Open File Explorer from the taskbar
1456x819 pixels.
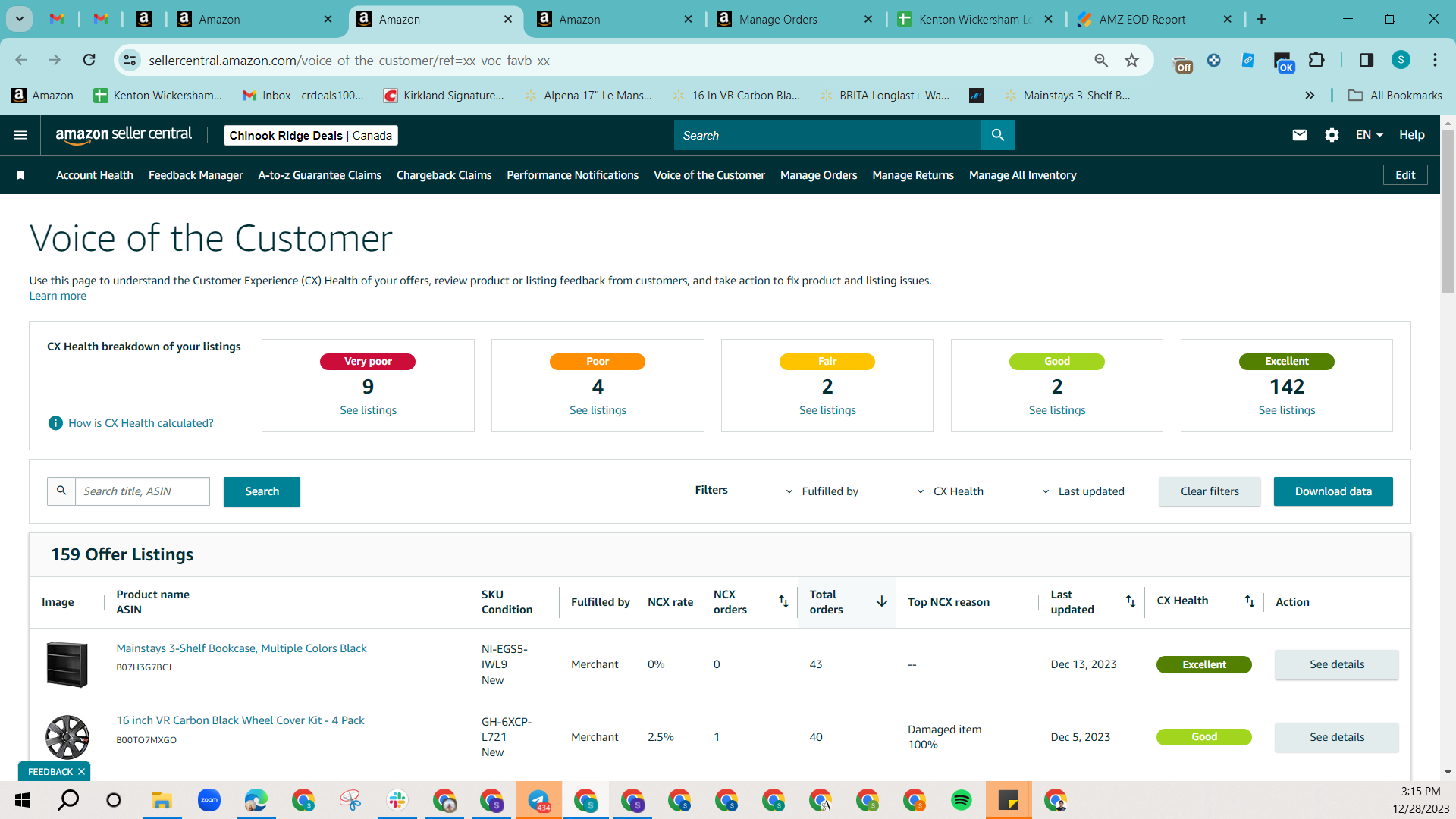click(162, 800)
